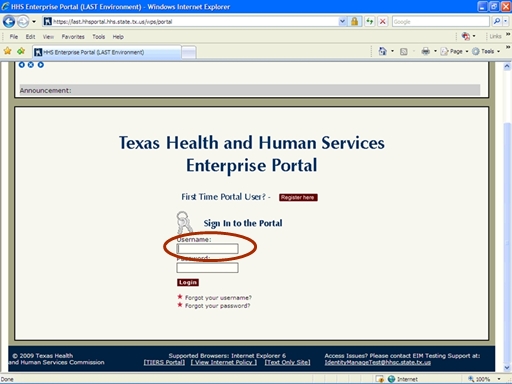Viewport: 512px width, 384px height.
Task: Click the Password input field
Action: coord(207,268)
